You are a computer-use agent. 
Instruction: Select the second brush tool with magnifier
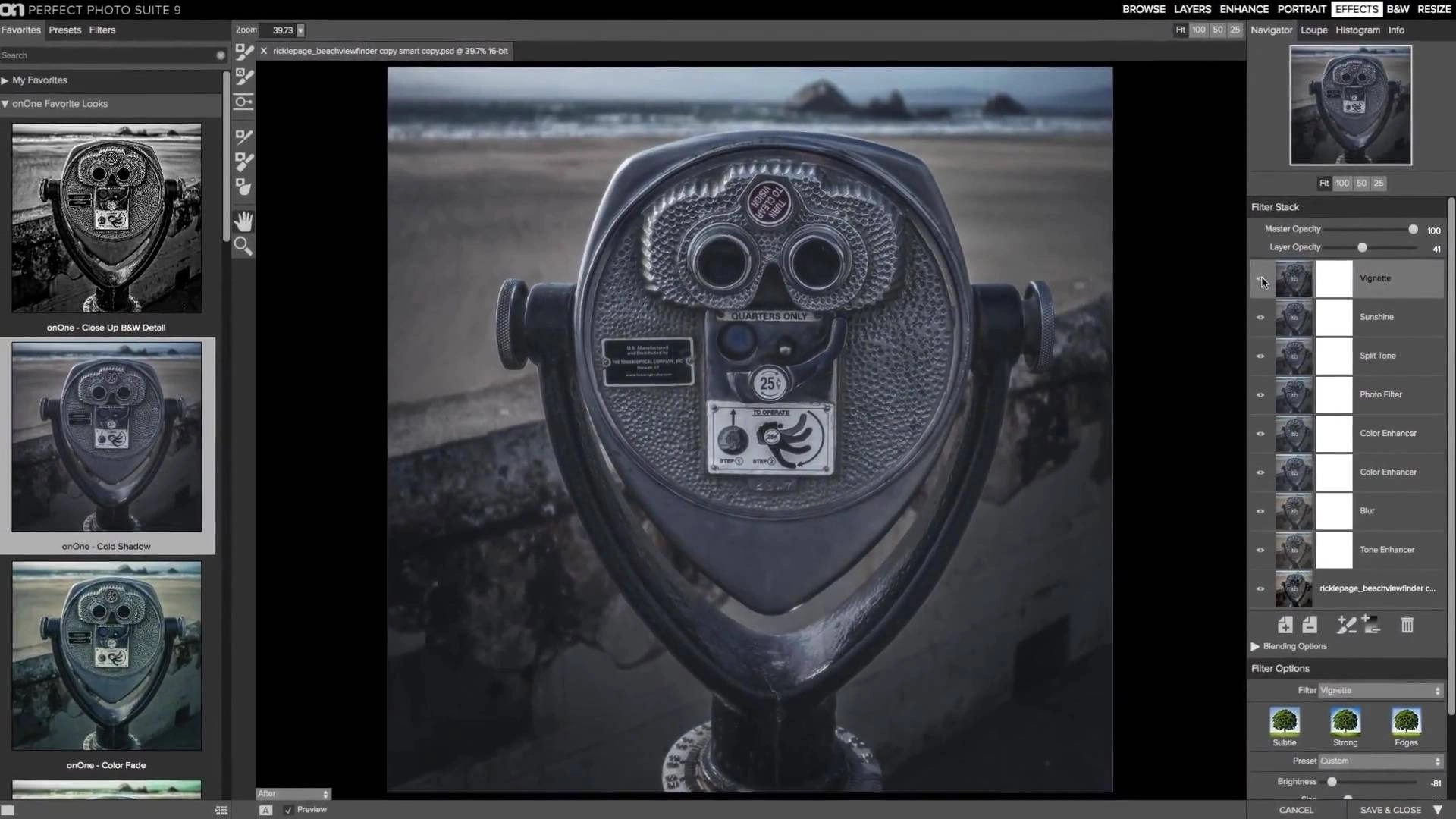click(244, 77)
